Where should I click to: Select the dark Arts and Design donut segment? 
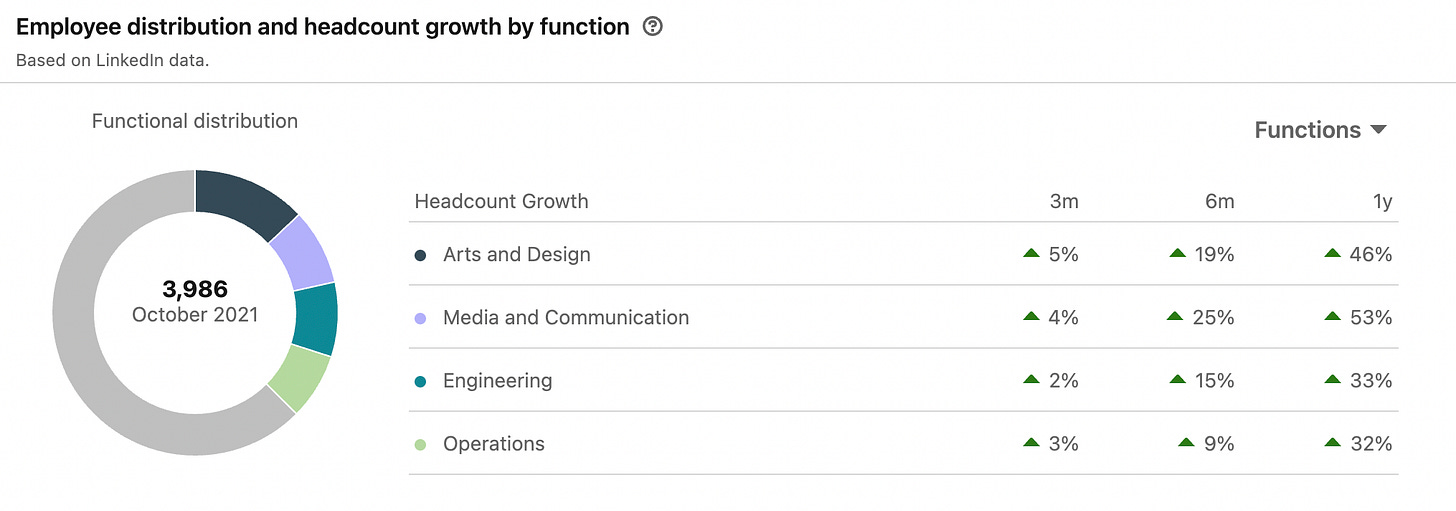(x=242, y=202)
